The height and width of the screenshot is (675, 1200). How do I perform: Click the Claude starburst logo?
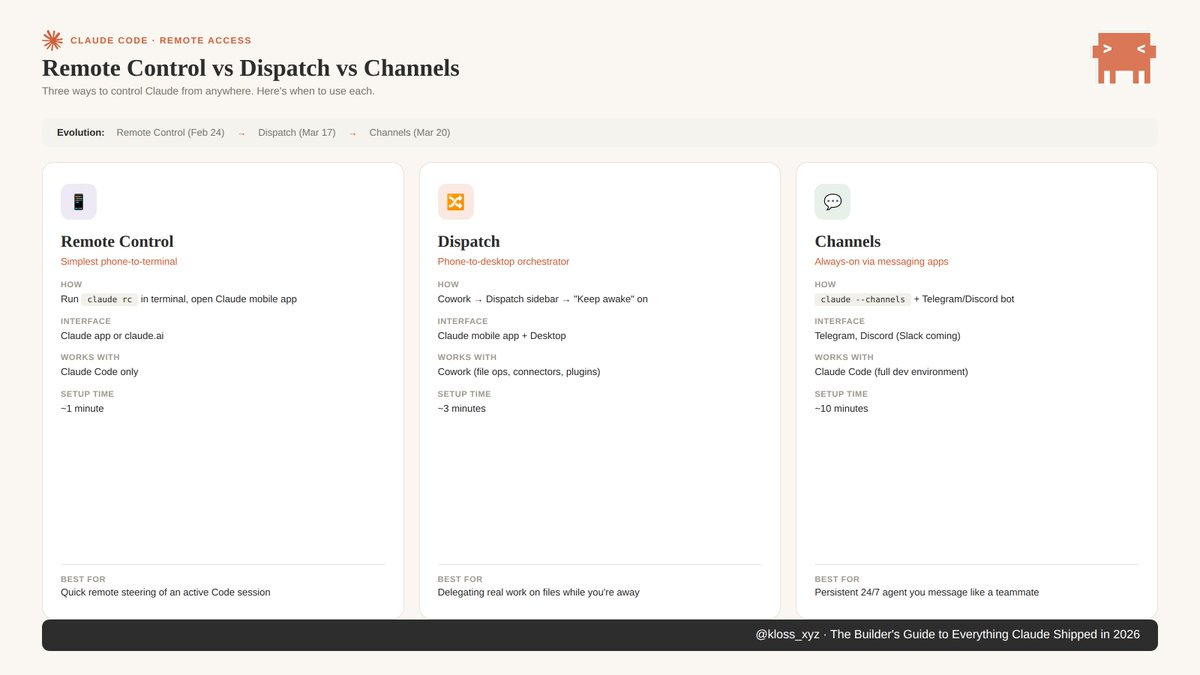click(x=52, y=40)
